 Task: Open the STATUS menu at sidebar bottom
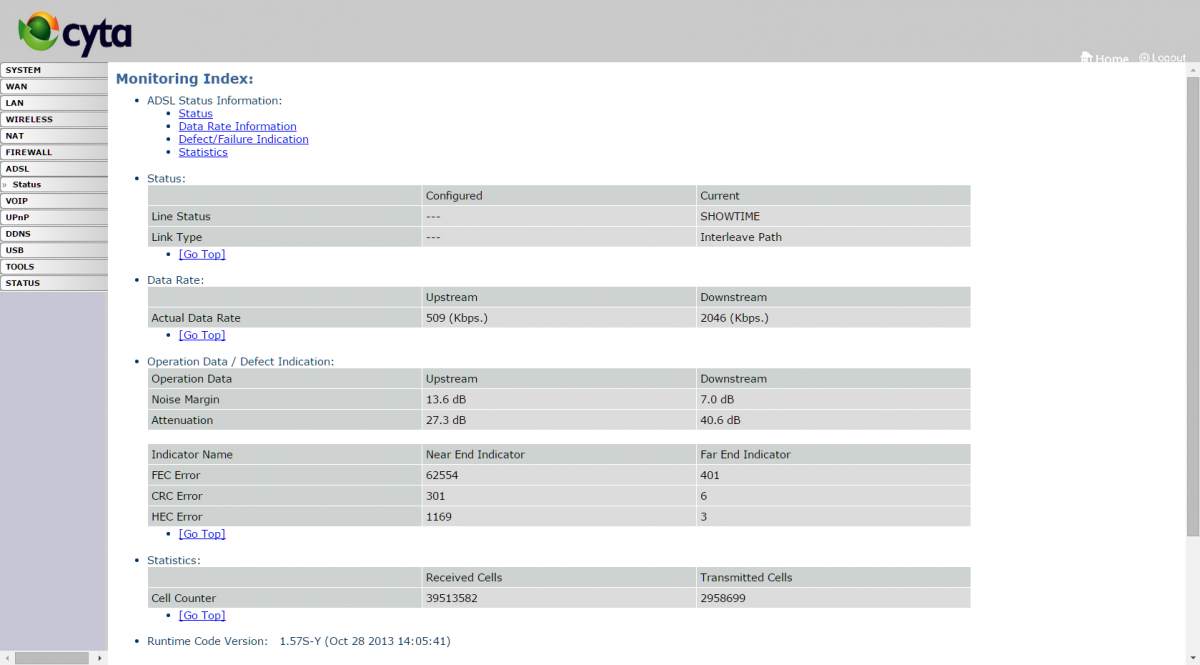[54, 283]
